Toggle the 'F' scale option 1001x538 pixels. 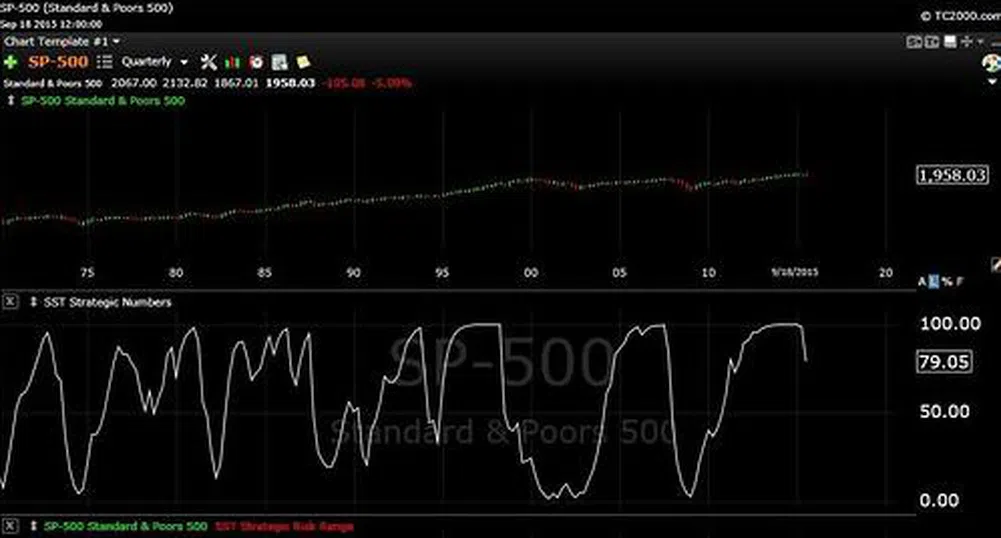(x=960, y=282)
